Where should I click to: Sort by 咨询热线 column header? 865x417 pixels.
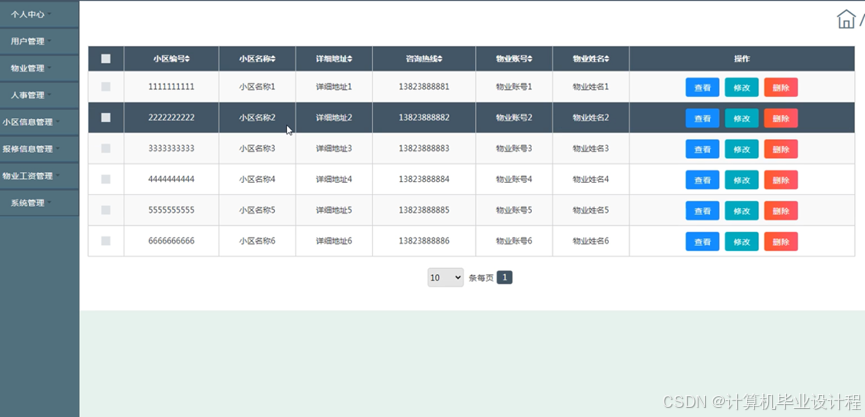(x=424, y=58)
